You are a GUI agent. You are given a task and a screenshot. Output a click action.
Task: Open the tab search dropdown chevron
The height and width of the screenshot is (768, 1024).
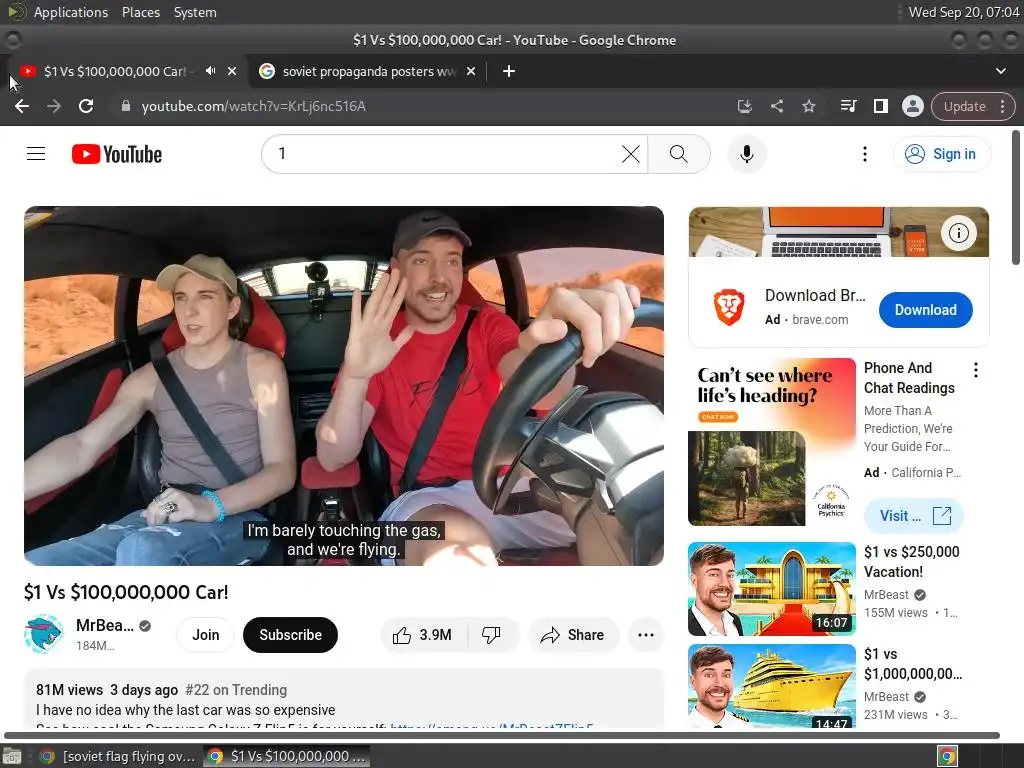point(1000,71)
